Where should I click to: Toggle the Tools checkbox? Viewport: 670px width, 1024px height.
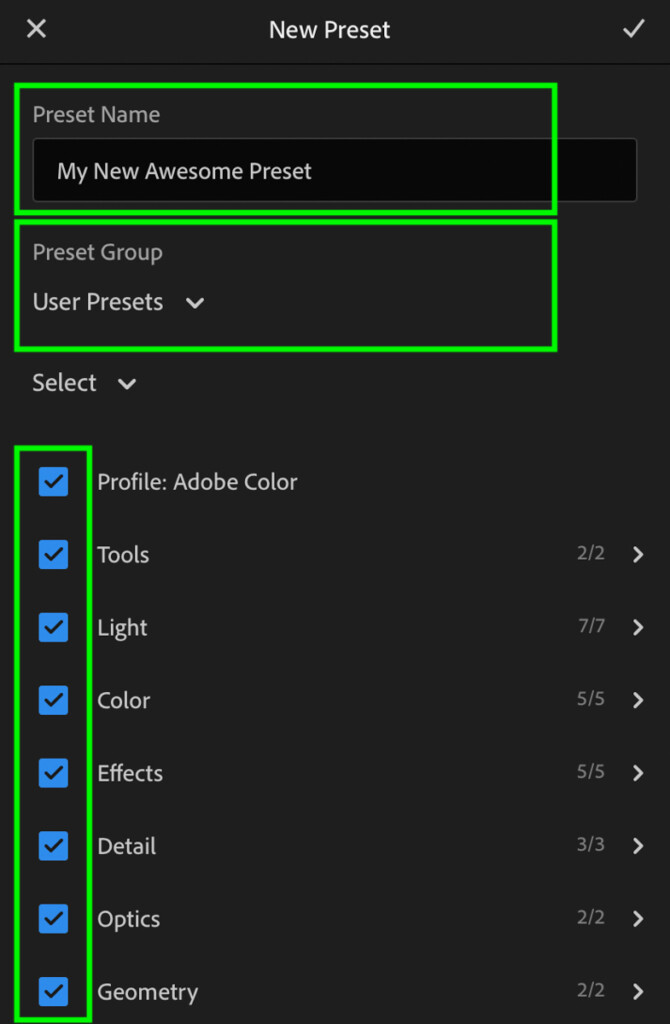coord(54,554)
